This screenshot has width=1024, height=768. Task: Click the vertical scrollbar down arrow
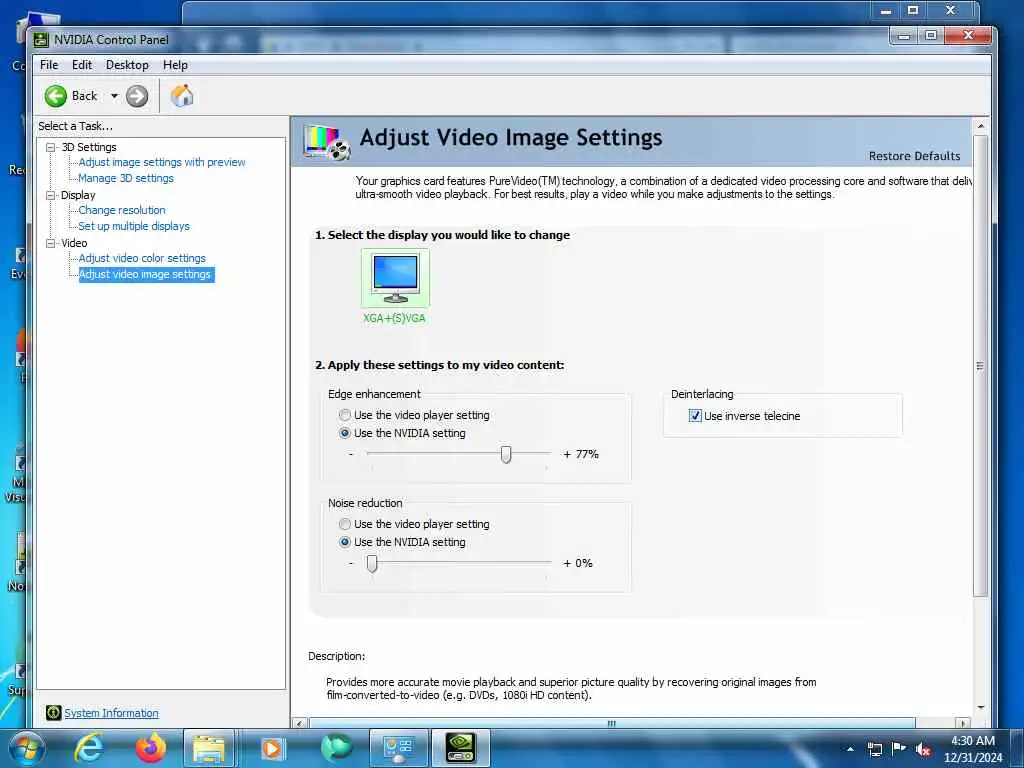click(980, 707)
